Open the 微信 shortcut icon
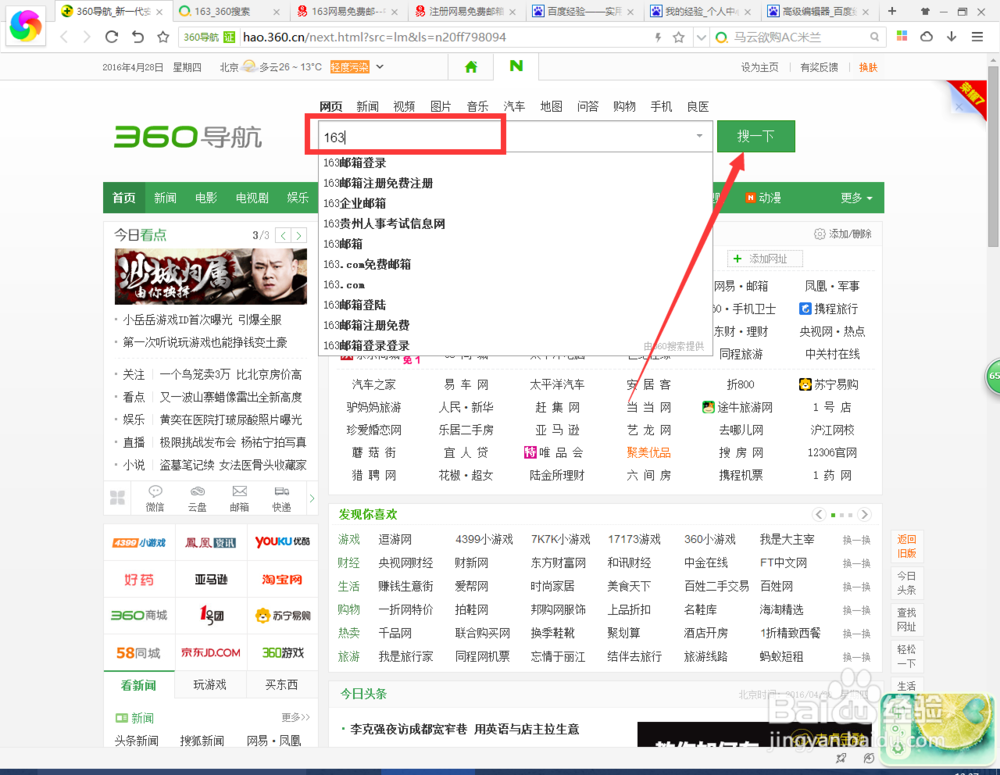The image size is (1000, 775). tap(155, 498)
